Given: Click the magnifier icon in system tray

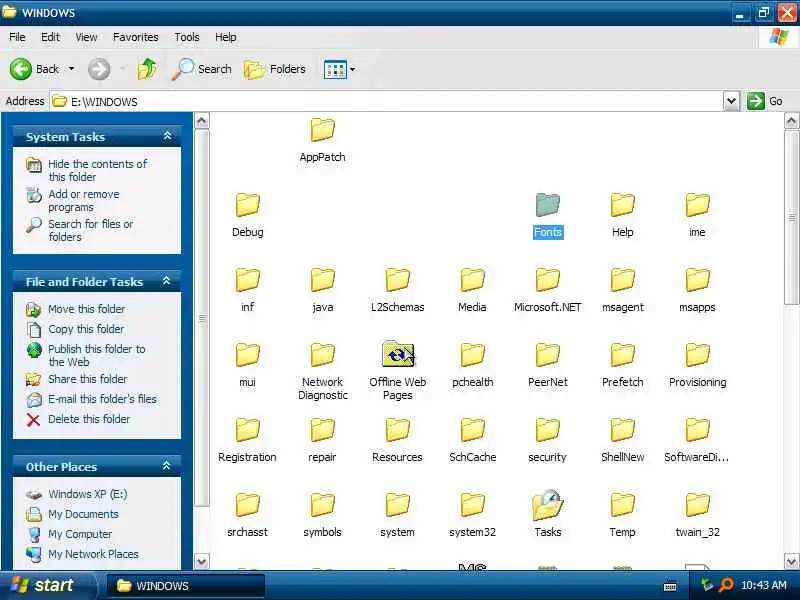Looking at the screenshot, I should 726,585.
